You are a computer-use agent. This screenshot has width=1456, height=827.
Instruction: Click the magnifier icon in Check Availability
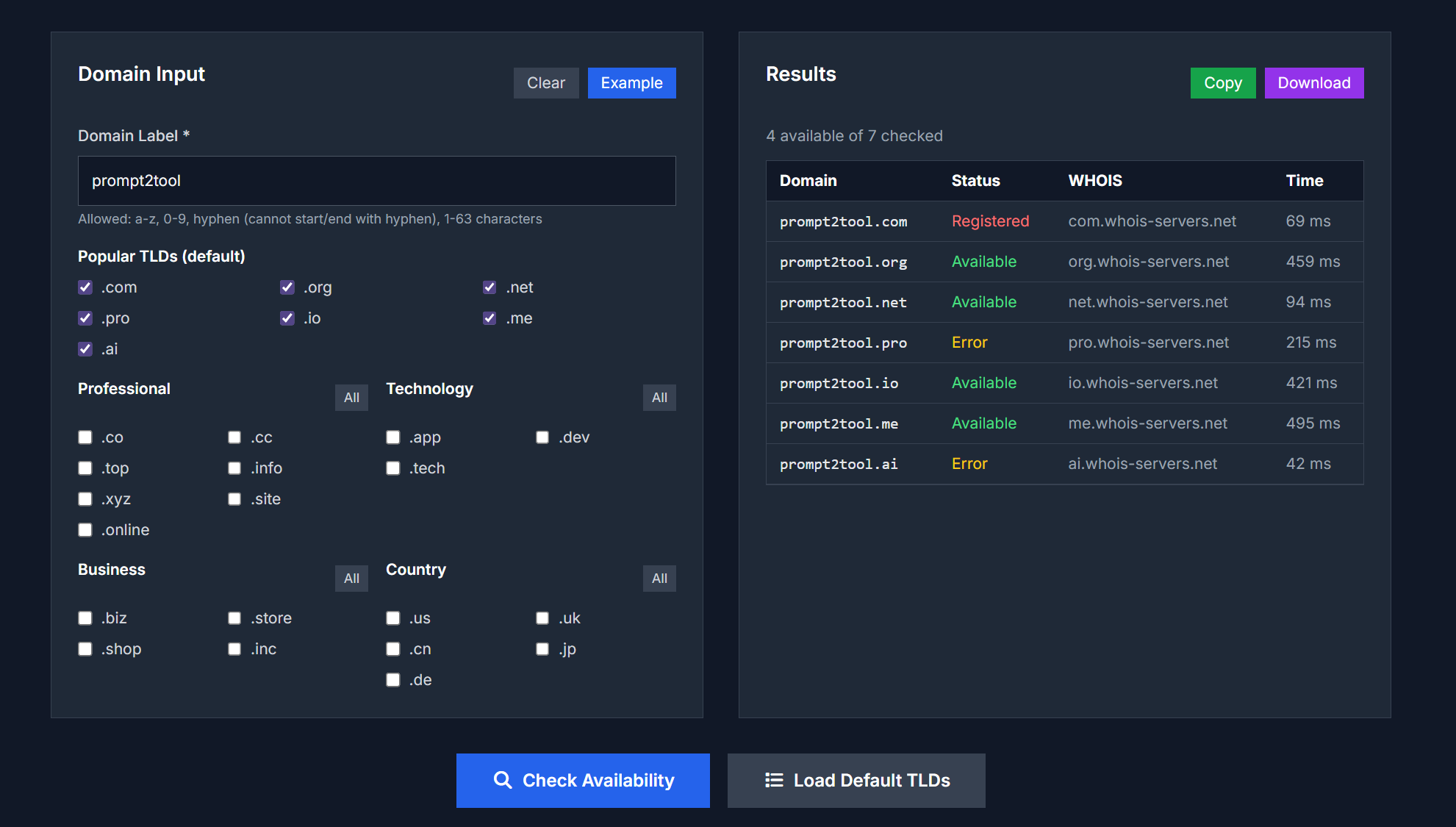(503, 780)
